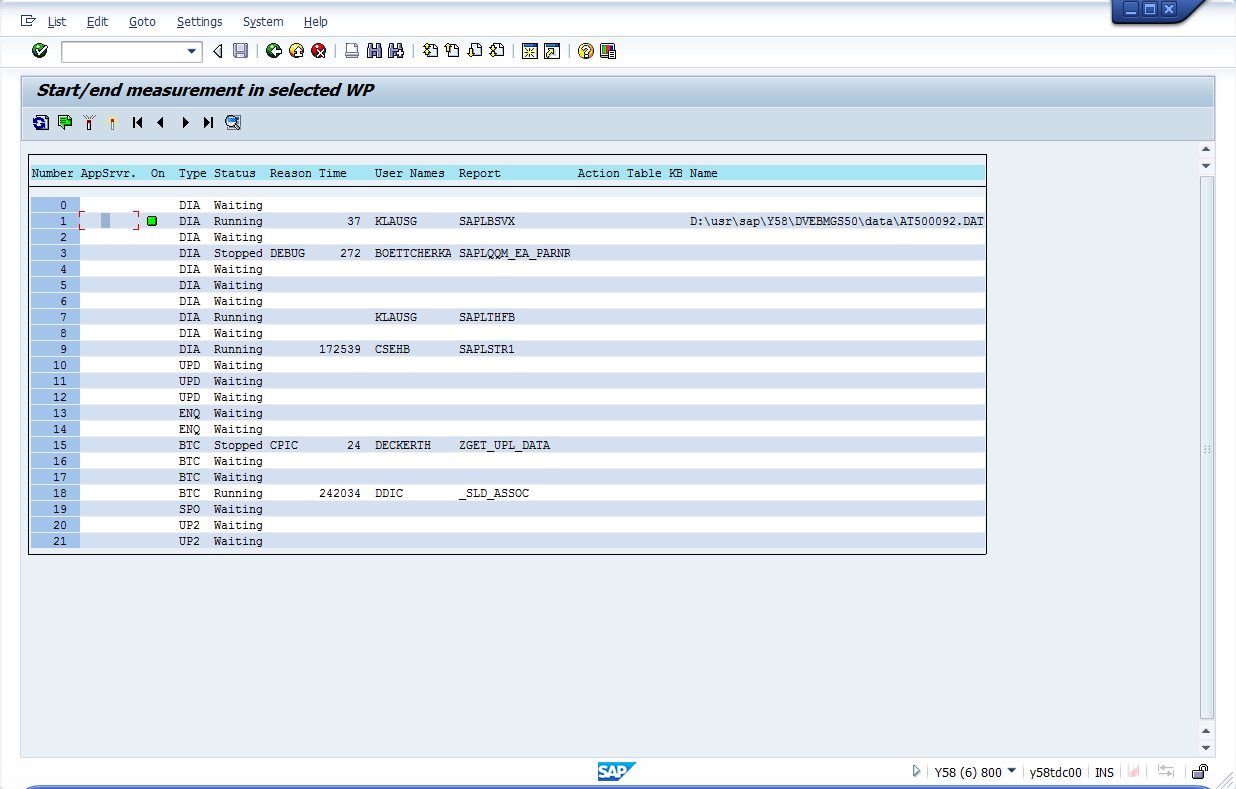This screenshot has width=1236, height=789.
Task: Click the y58tdc00 server name in the status bar
Action: tap(1056, 772)
